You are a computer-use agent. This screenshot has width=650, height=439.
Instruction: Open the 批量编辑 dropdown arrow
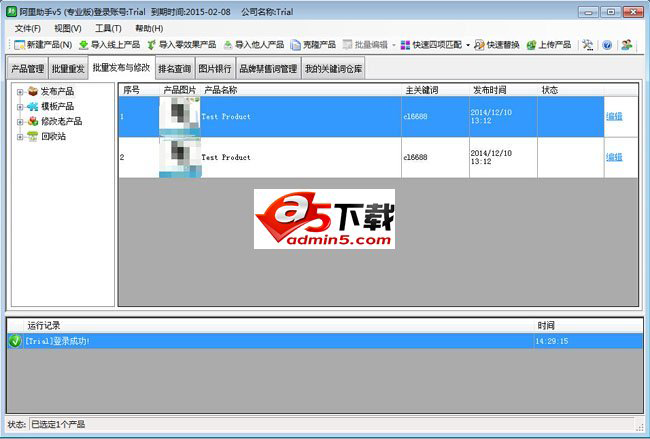[x=394, y=45]
